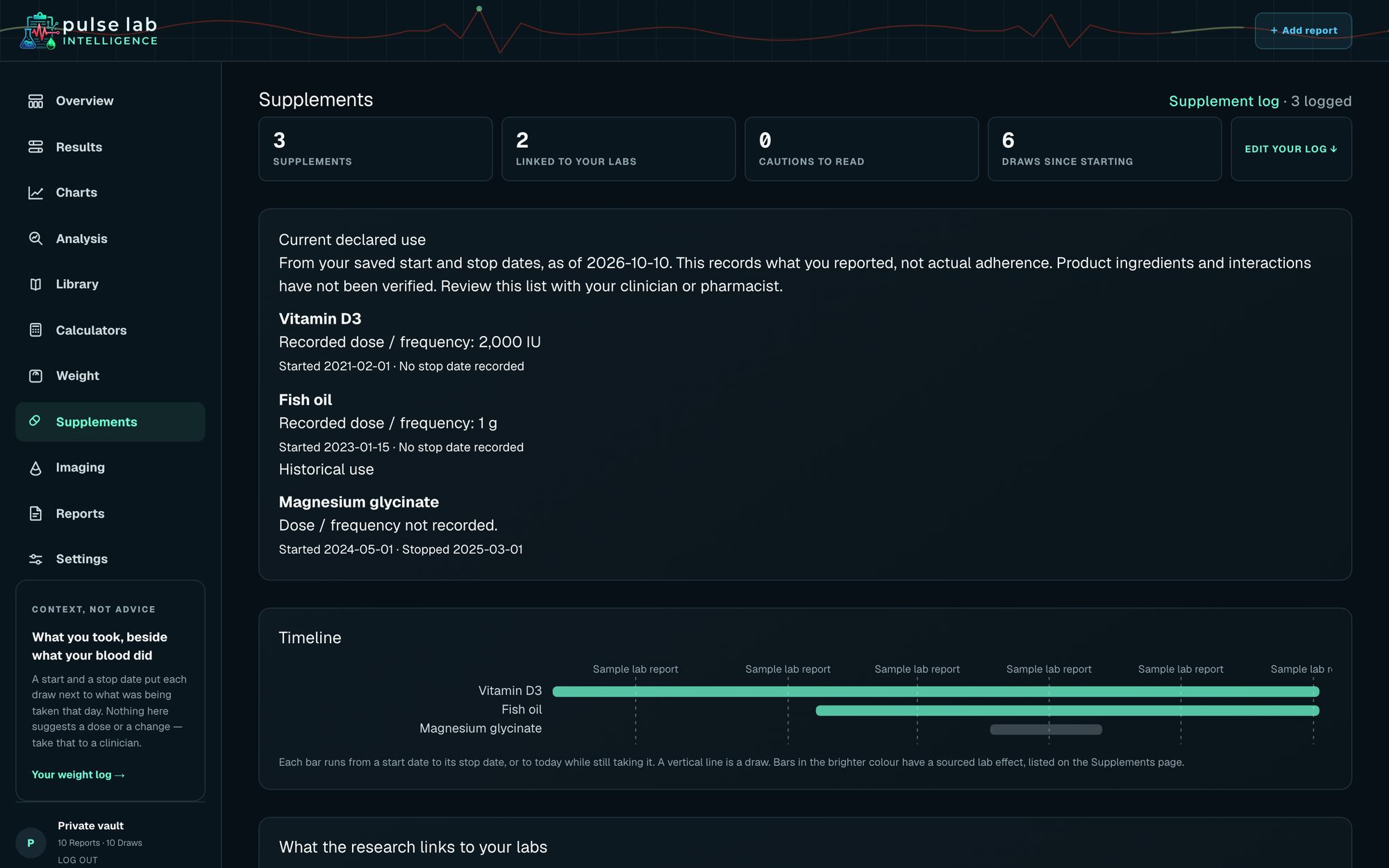Click the Supplements pill icon in sidebar
Screen dimensions: 1389x868
[35, 421]
